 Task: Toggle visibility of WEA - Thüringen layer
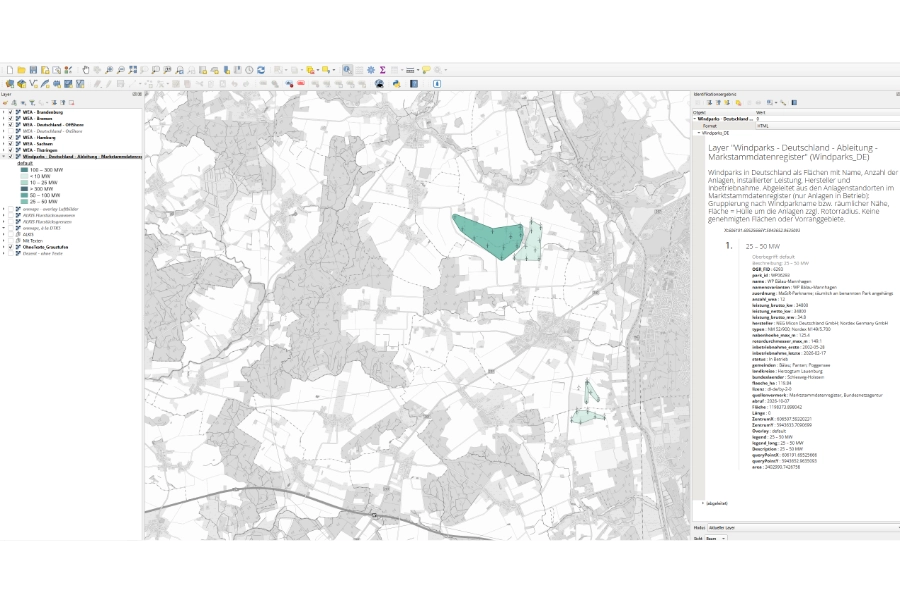[11, 150]
